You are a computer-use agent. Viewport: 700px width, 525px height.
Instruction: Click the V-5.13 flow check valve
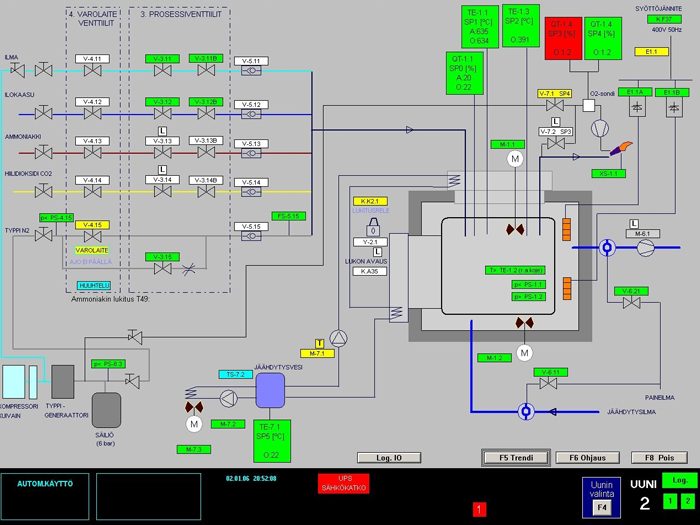click(252, 155)
